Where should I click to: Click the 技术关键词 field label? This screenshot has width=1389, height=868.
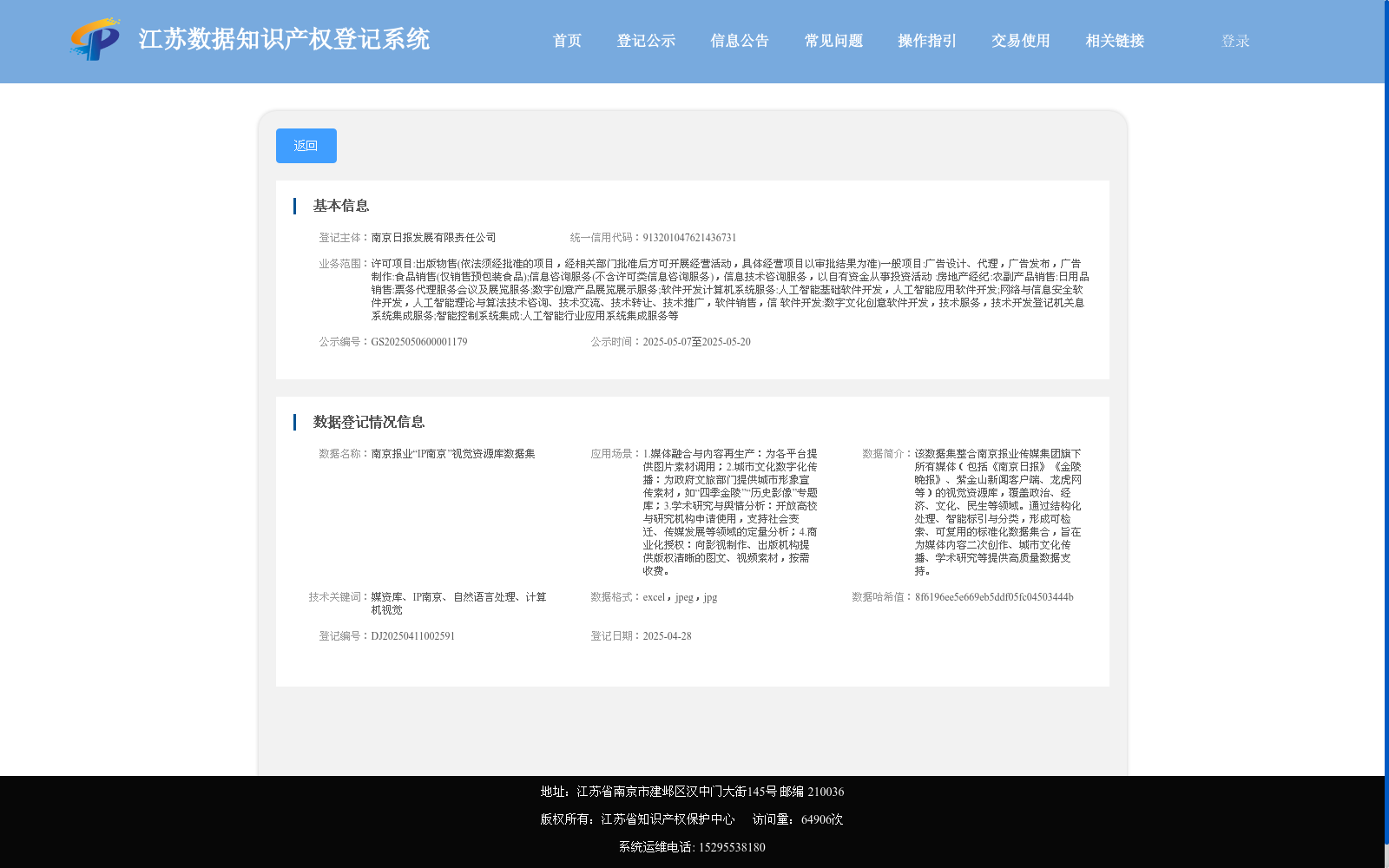tap(339, 597)
